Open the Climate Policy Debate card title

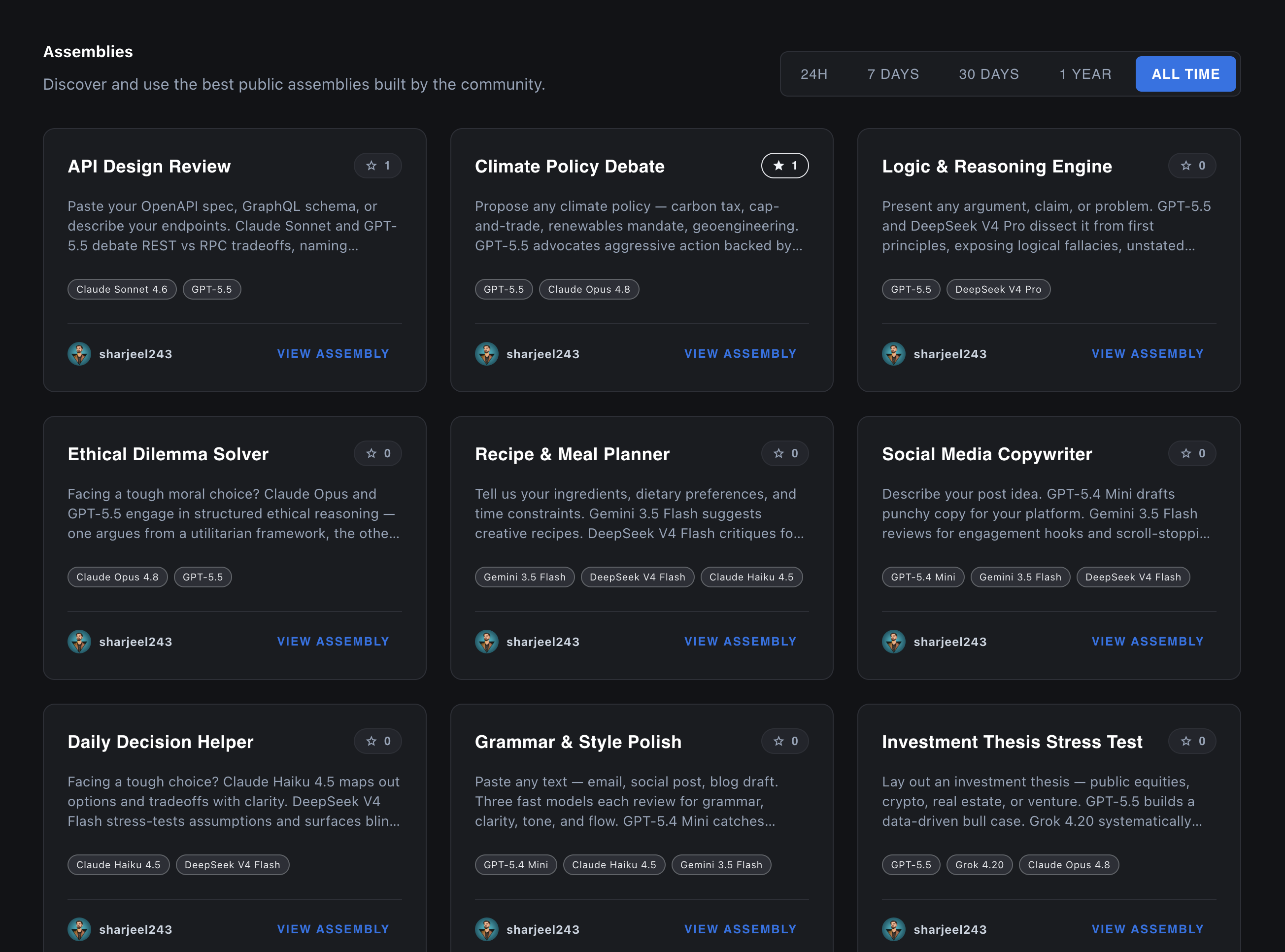point(569,166)
